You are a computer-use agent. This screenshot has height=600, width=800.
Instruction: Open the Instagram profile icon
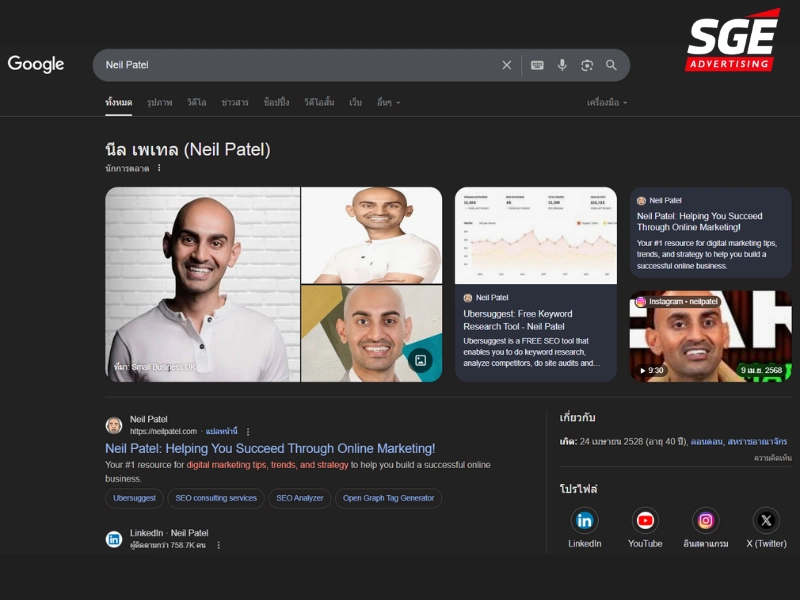click(x=706, y=520)
